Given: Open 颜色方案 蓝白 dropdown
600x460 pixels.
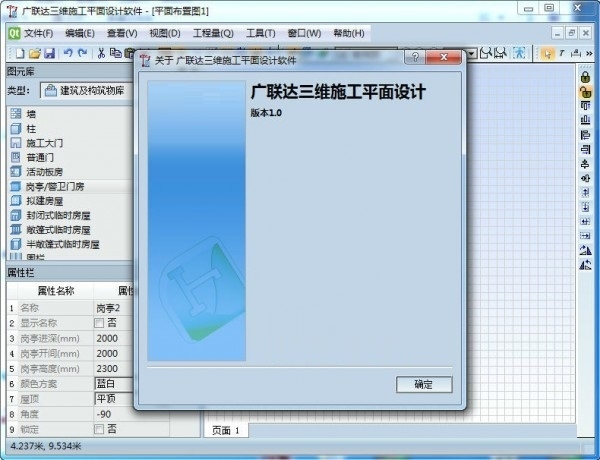Looking at the screenshot, I should click(114, 384).
